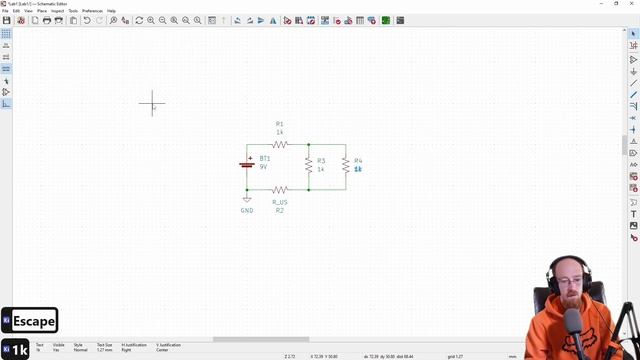Rotate selection clockwise
Screen dimensions: 640x360
tap(249, 20)
